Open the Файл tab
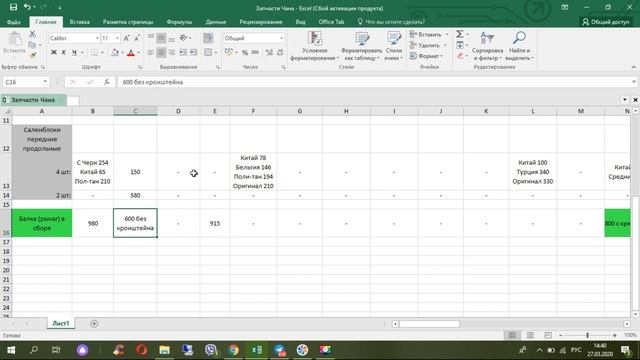Screen dimensions: 640x360 click(x=14, y=22)
